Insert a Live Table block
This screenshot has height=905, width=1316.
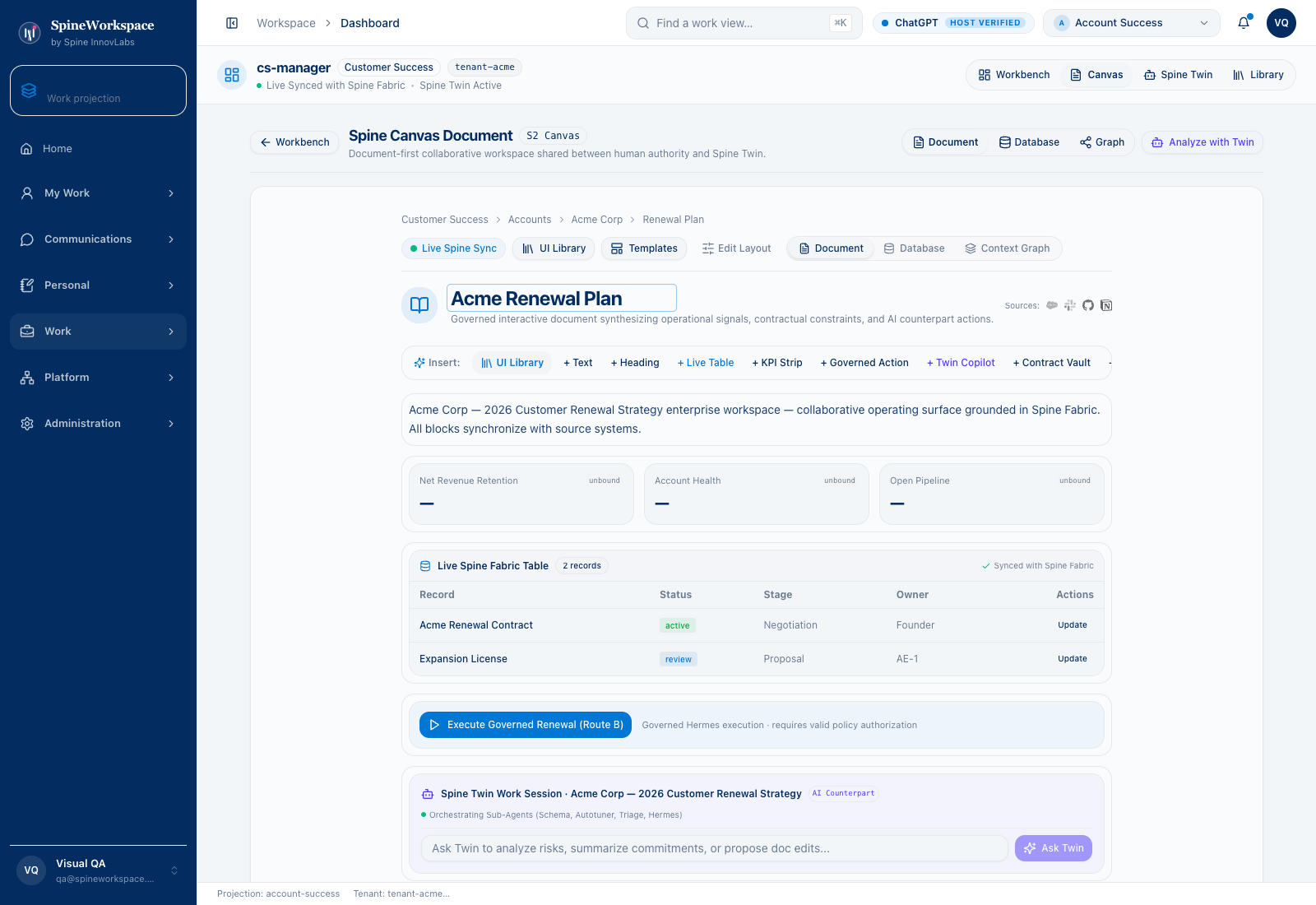(706, 363)
